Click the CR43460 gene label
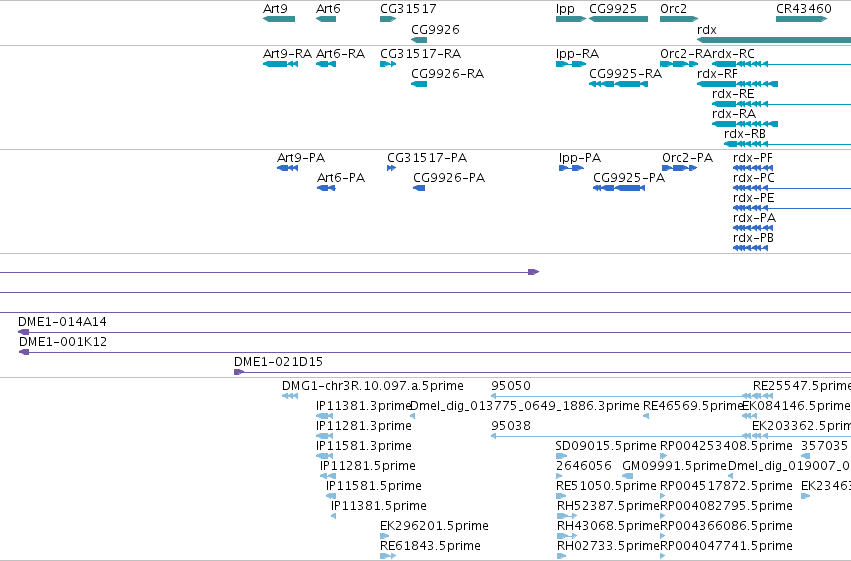The image size is (851, 561). [804, 9]
